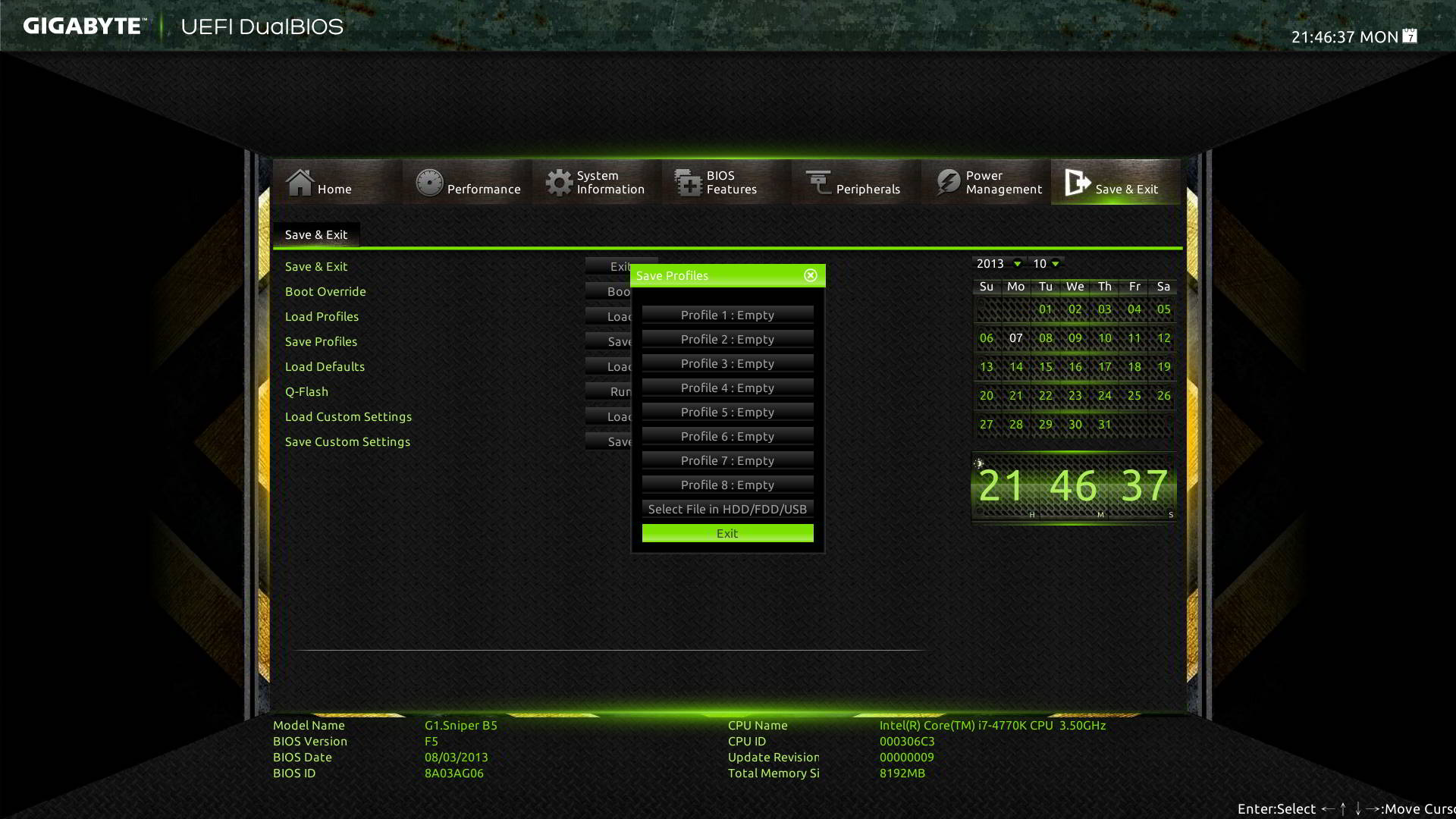Select Profile 1 : Empty slot

click(728, 315)
